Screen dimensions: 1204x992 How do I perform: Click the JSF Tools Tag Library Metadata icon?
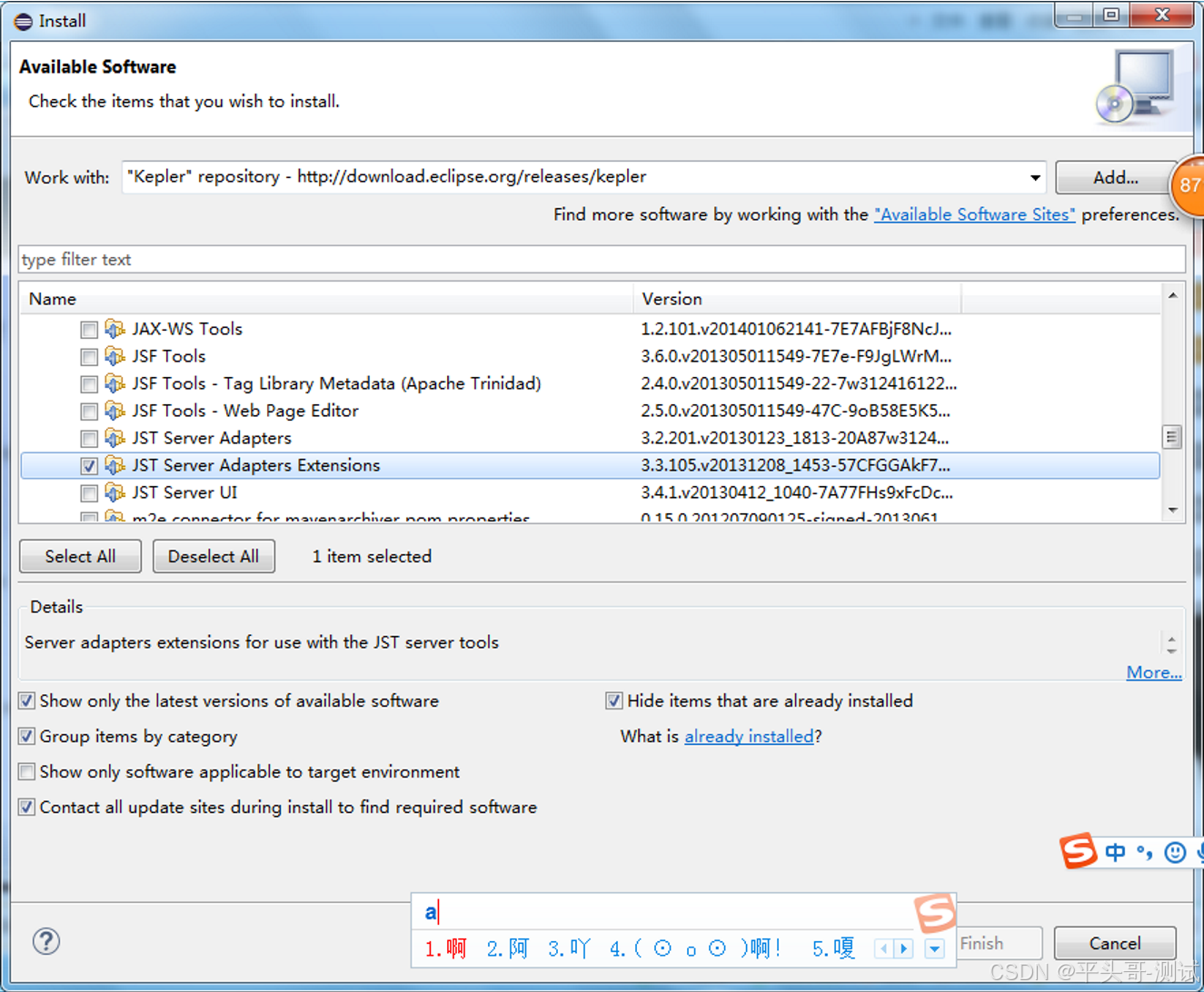(x=114, y=383)
